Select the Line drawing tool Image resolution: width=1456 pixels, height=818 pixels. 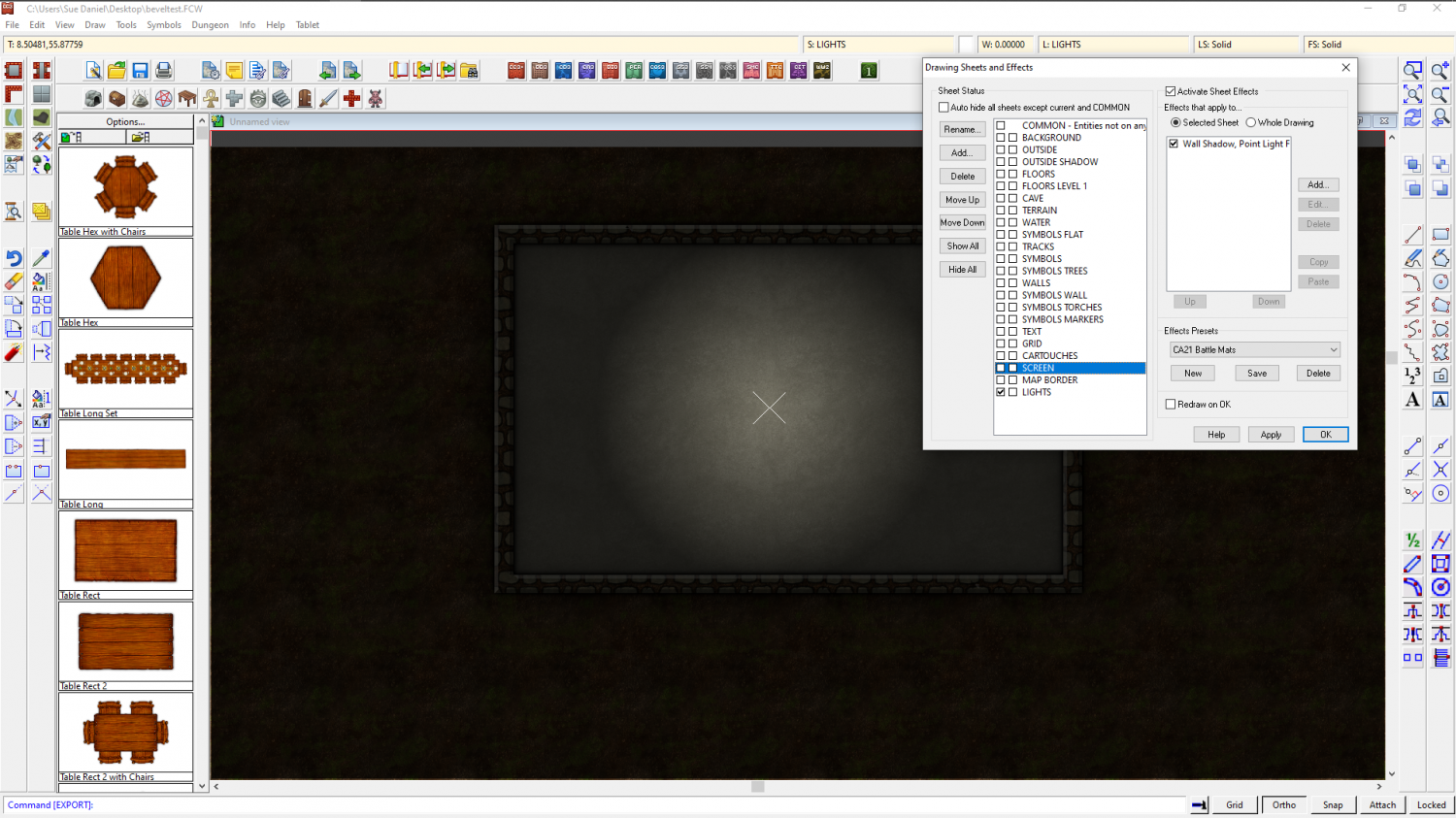click(1413, 235)
